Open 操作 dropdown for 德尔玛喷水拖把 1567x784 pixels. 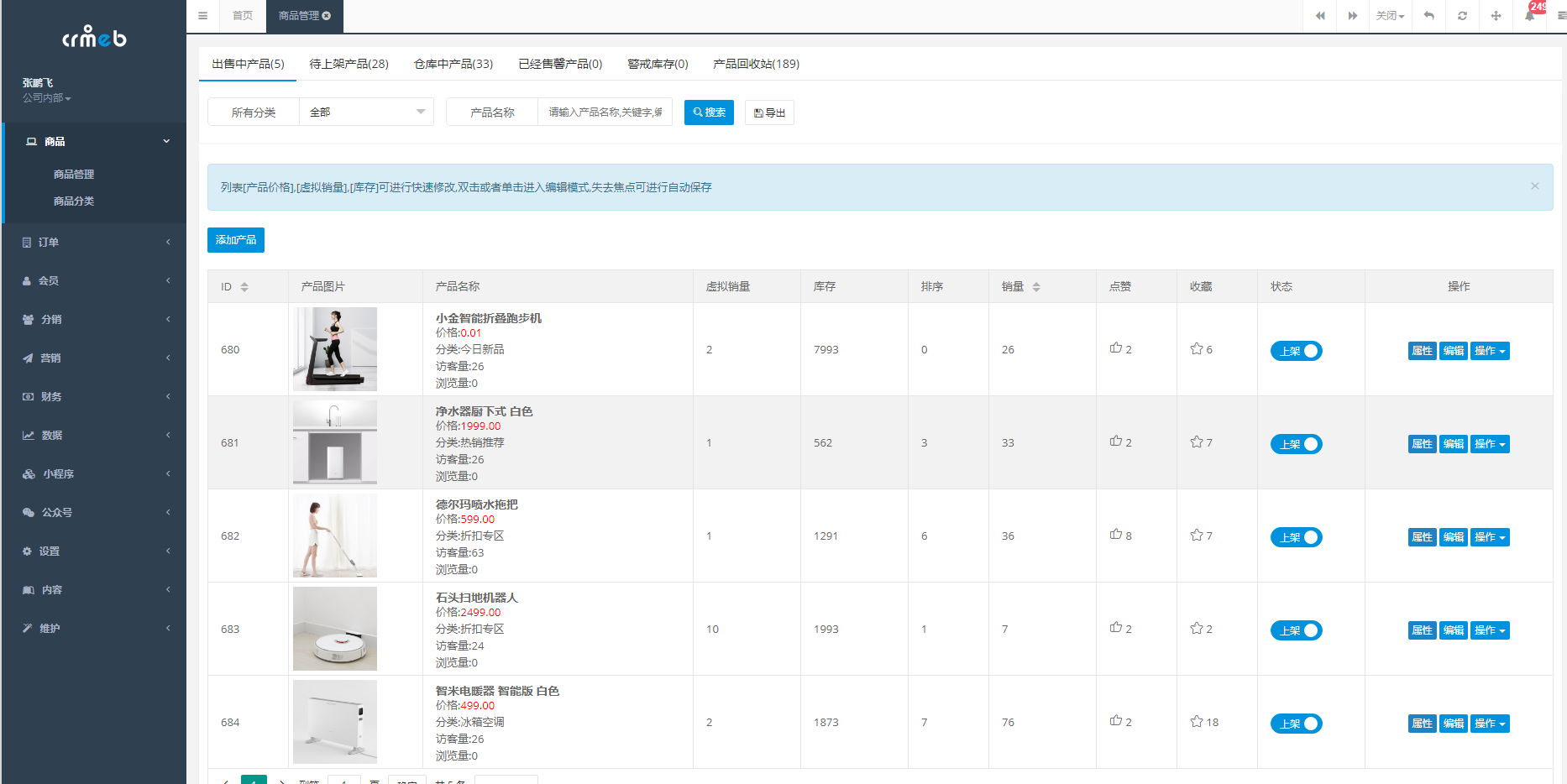[x=1490, y=537]
